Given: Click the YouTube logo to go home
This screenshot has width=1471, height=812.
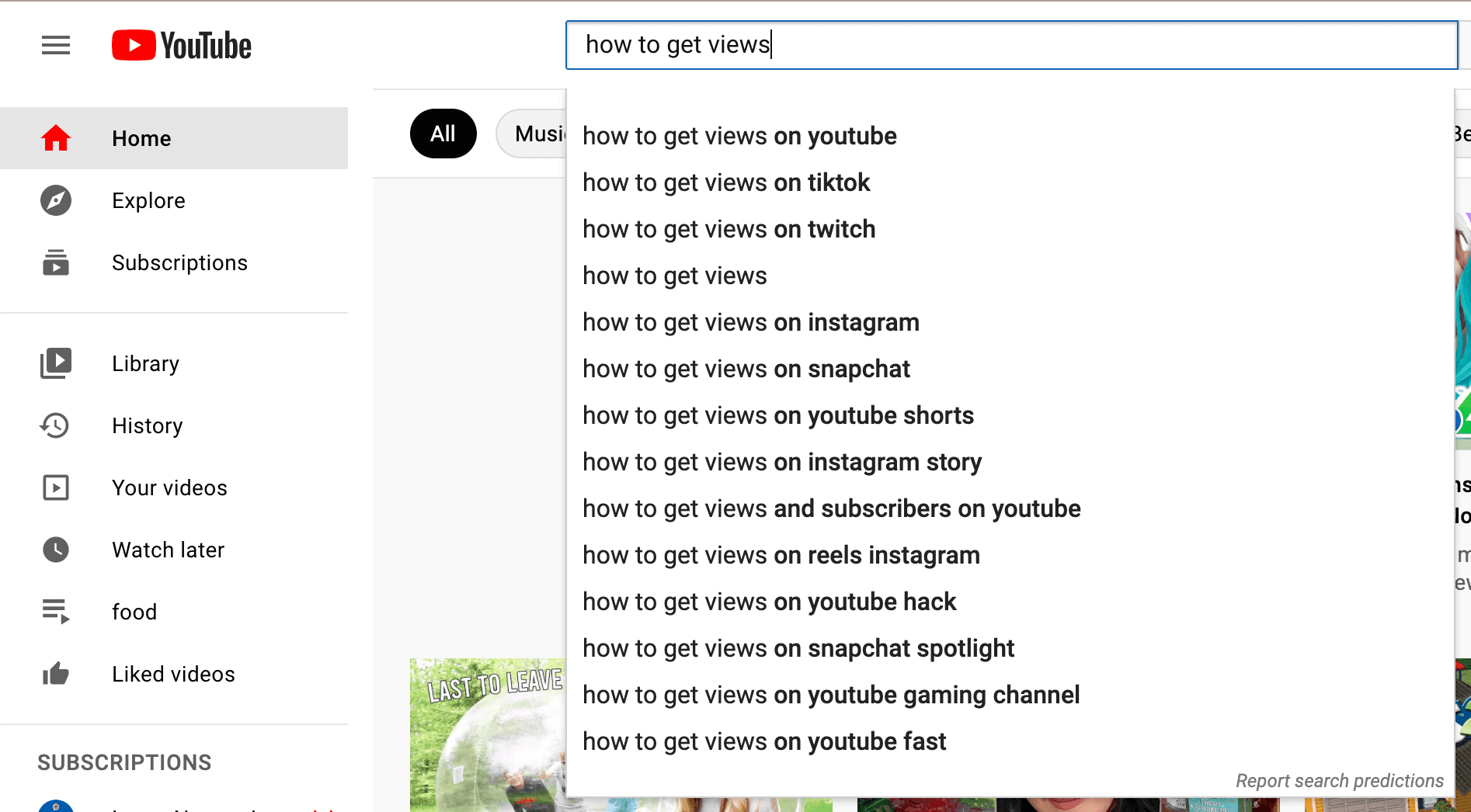Looking at the screenshot, I should (181, 45).
